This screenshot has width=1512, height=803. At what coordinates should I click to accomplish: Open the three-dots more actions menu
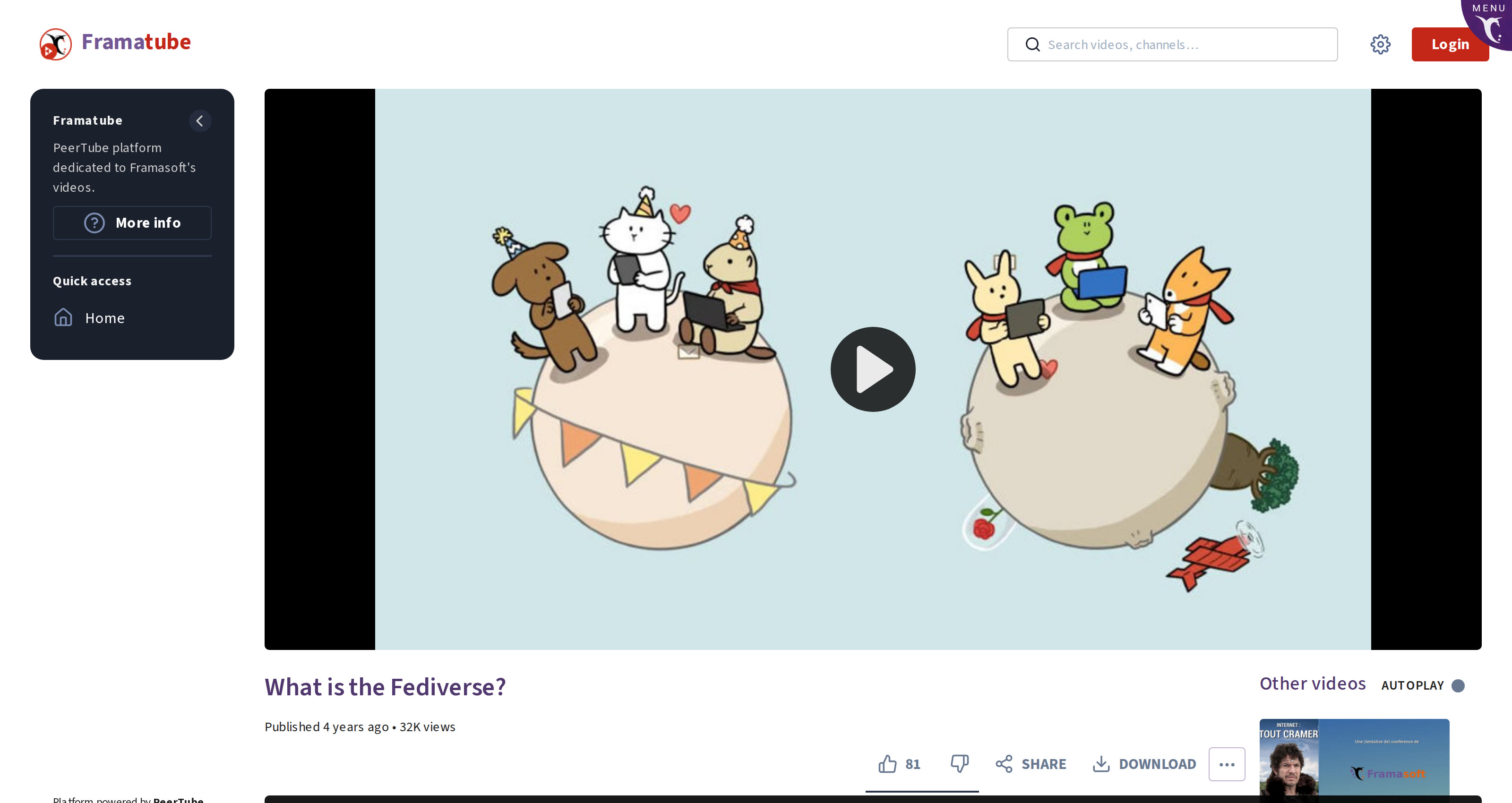tap(1227, 764)
